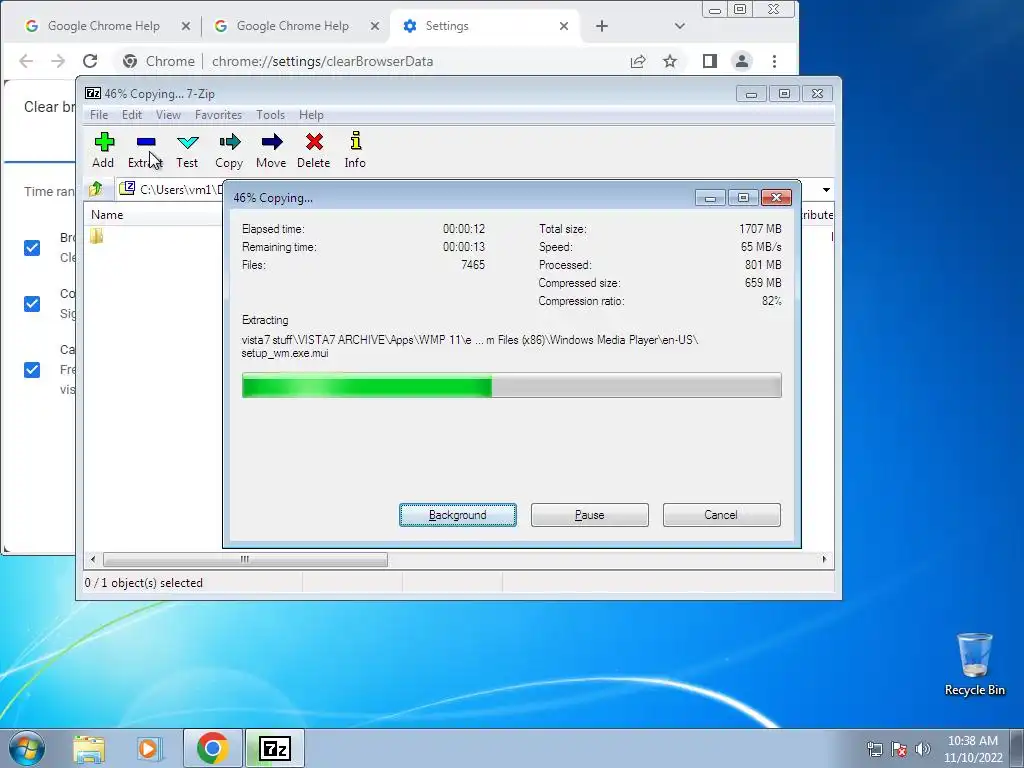
Task: Uncheck the browsing history checkbox
Action: coord(32,248)
